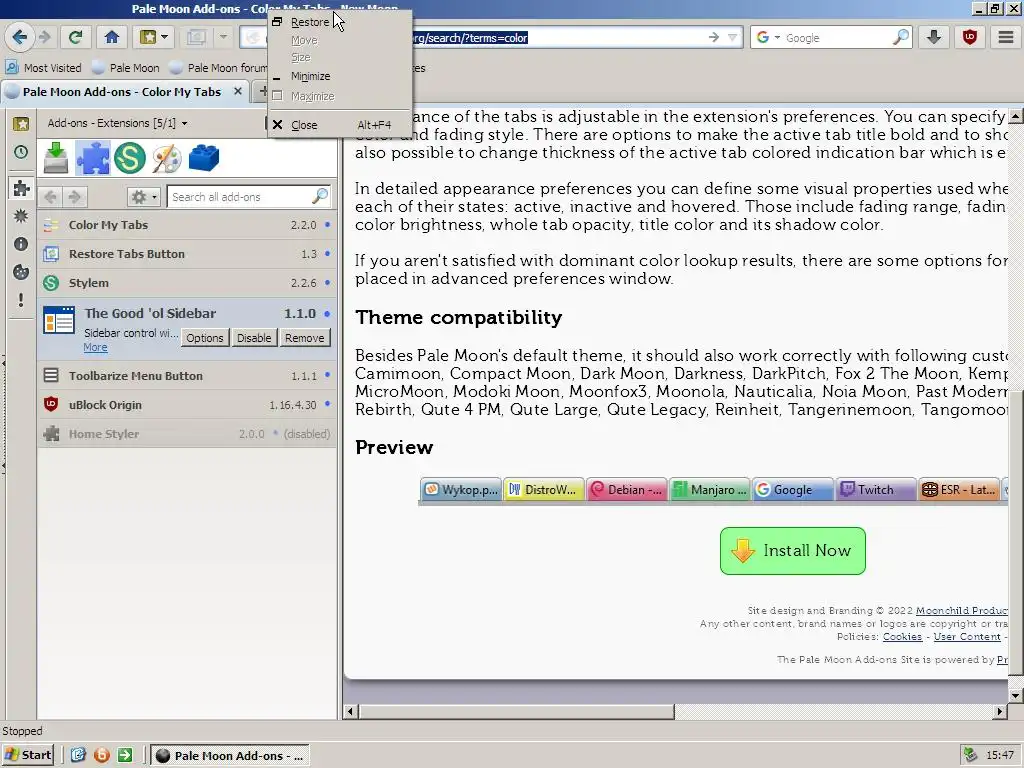1024x768 pixels.
Task: Click the system tray network icon
Action: [x=971, y=755]
